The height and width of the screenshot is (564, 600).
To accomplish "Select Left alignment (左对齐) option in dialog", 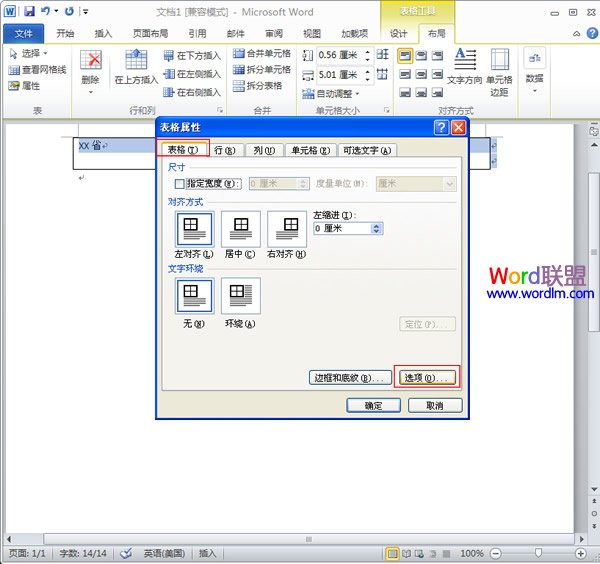I will [194, 229].
